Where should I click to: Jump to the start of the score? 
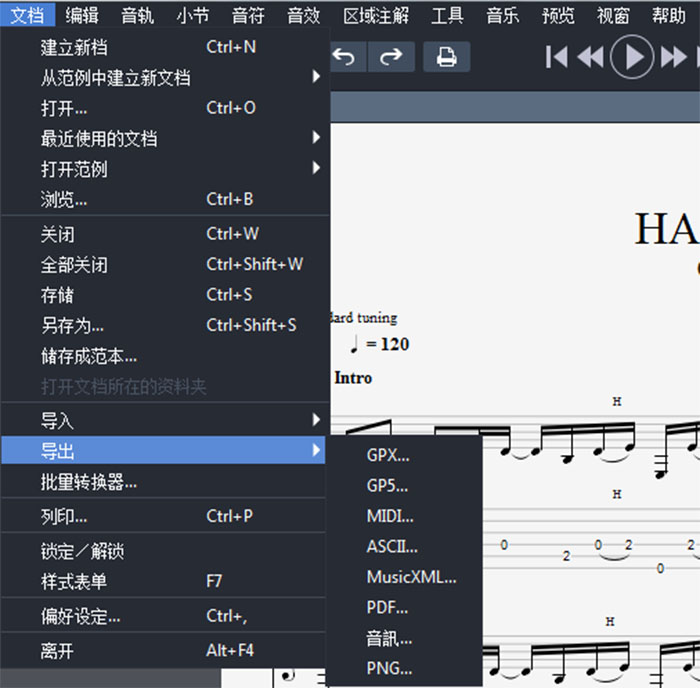point(557,57)
